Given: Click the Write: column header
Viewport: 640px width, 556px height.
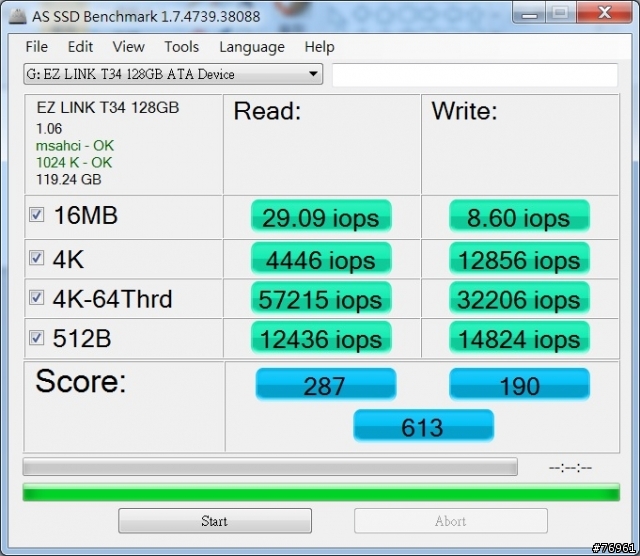Looking at the screenshot, I should [464, 111].
